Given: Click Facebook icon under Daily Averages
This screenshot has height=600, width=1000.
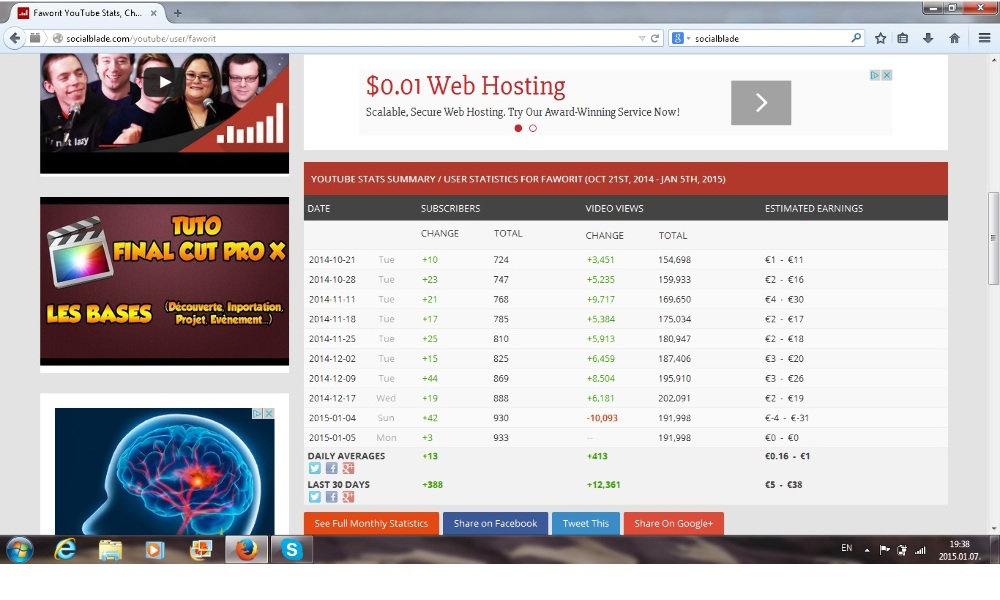Looking at the screenshot, I should point(332,468).
